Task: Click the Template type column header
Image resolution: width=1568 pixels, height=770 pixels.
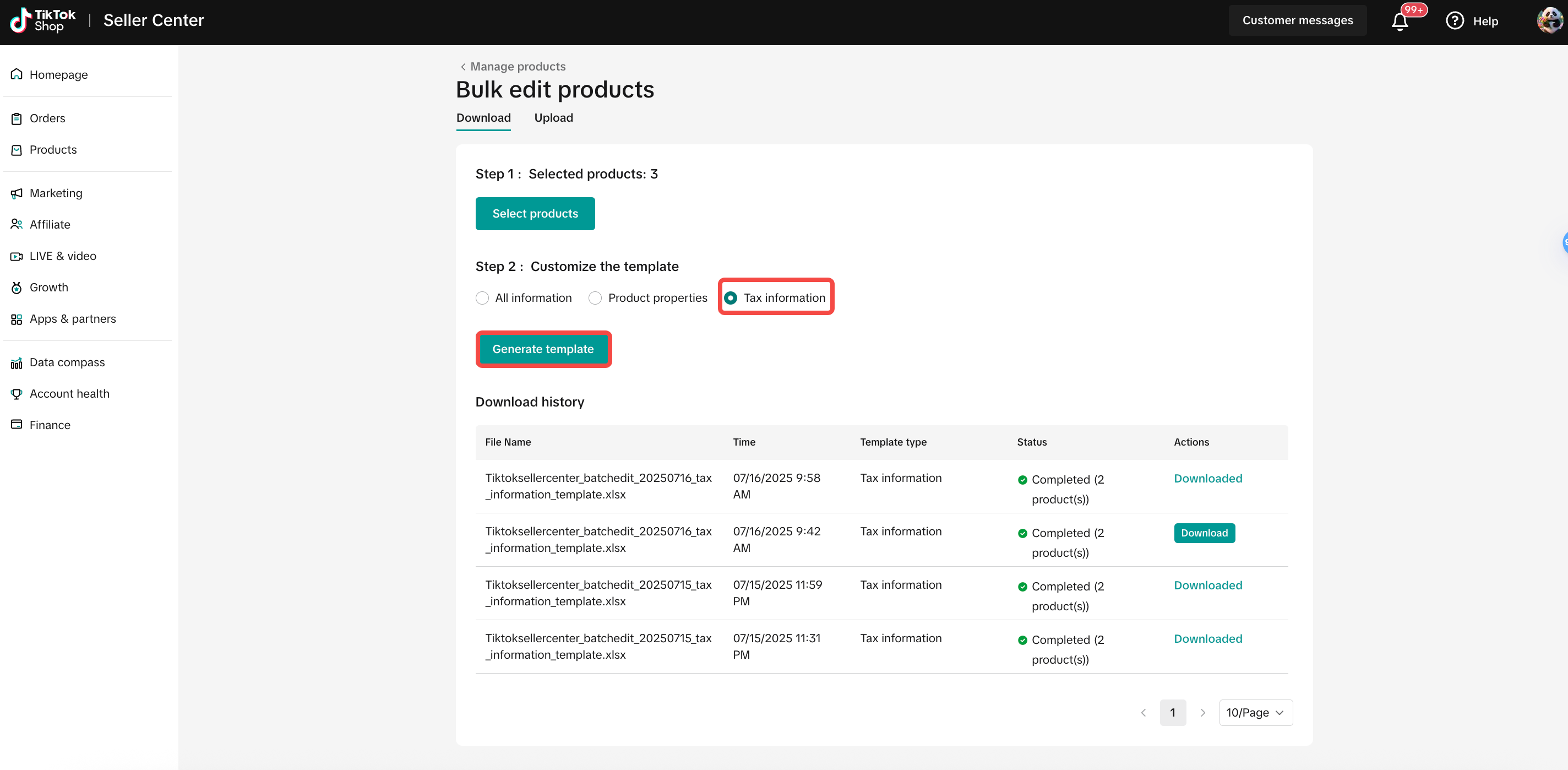Action: coord(893,442)
